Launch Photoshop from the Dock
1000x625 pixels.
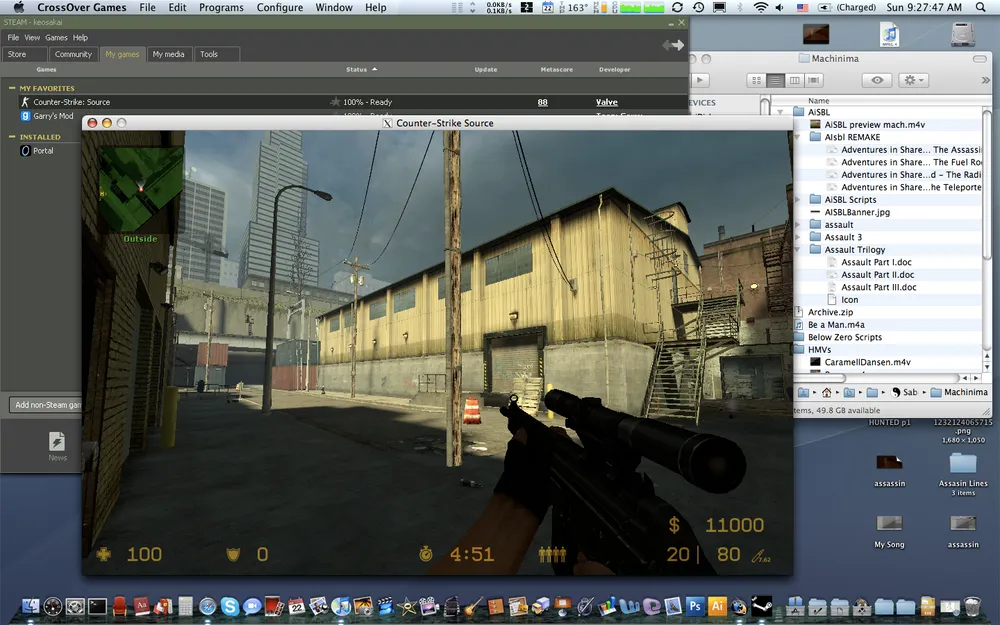[695, 605]
